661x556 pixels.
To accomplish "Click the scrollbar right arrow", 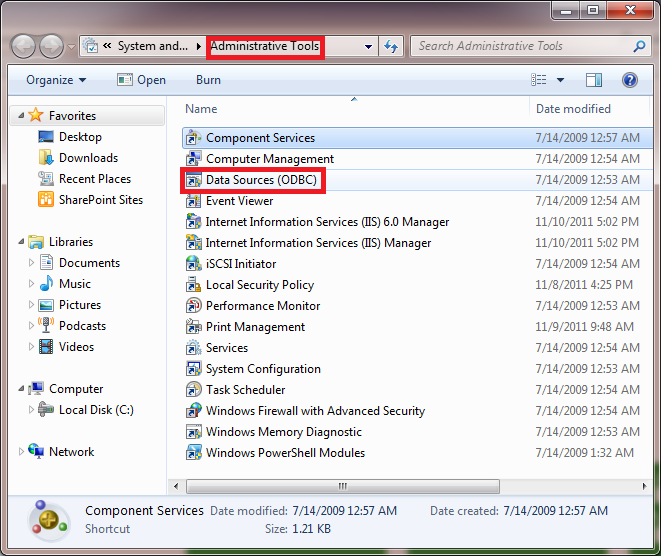I will [645, 486].
